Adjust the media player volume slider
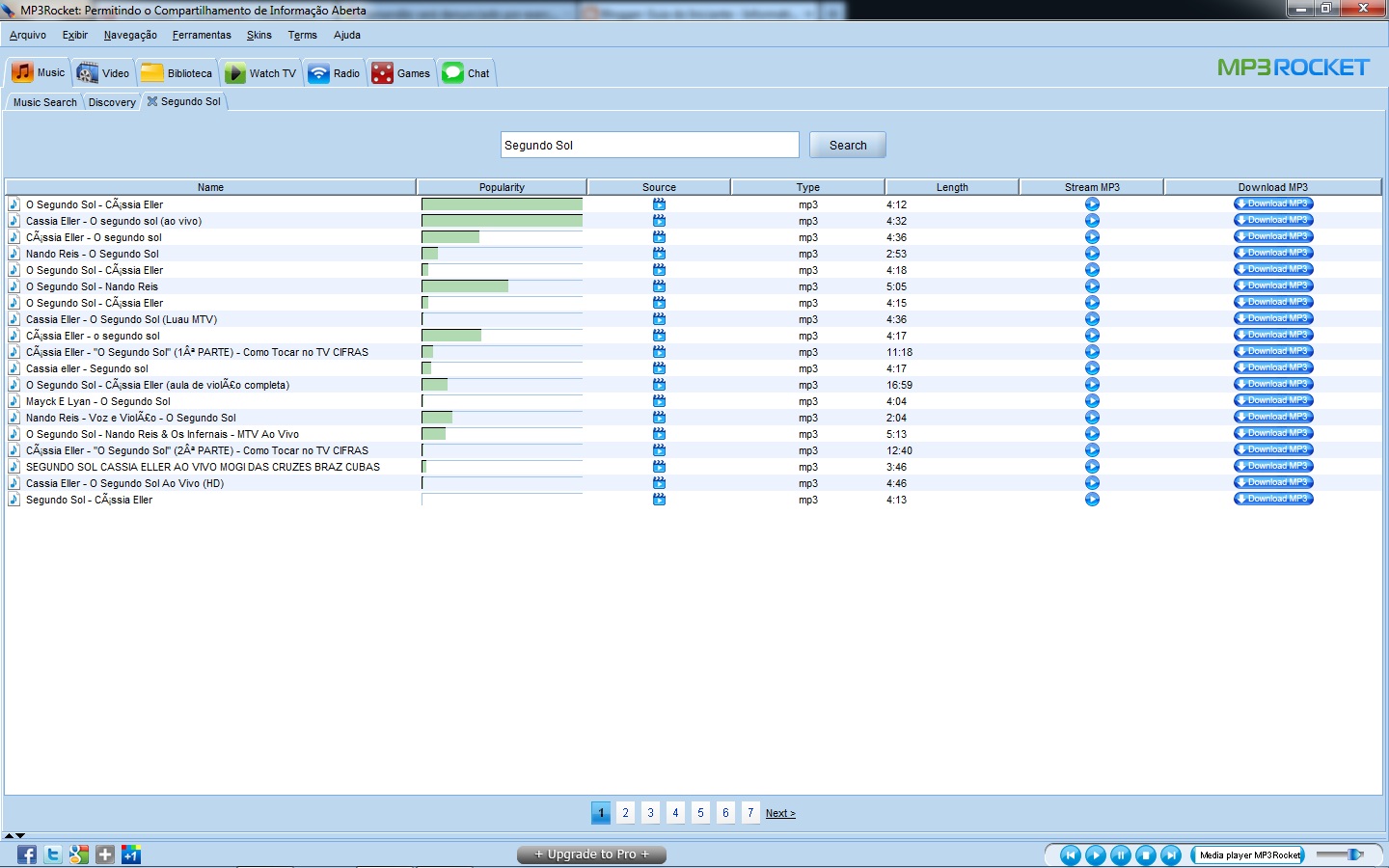The width and height of the screenshot is (1389, 868). [x=1341, y=854]
